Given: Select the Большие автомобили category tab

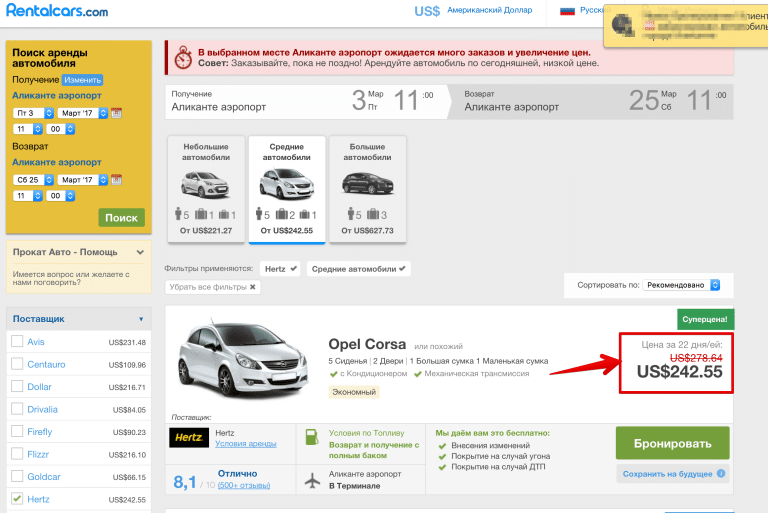Looking at the screenshot, I should click(368, 189).
